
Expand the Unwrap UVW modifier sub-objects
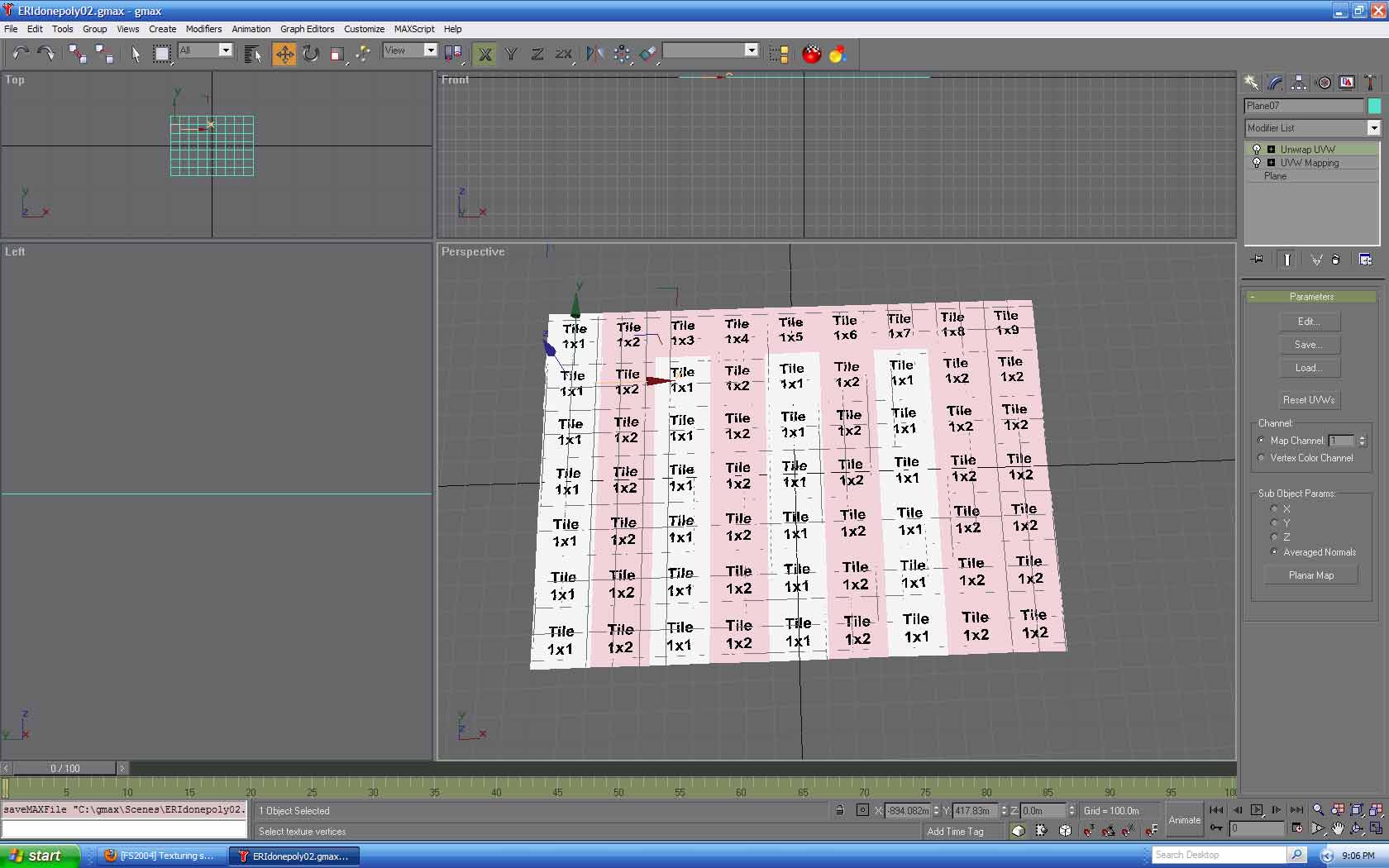point(1271,150)
